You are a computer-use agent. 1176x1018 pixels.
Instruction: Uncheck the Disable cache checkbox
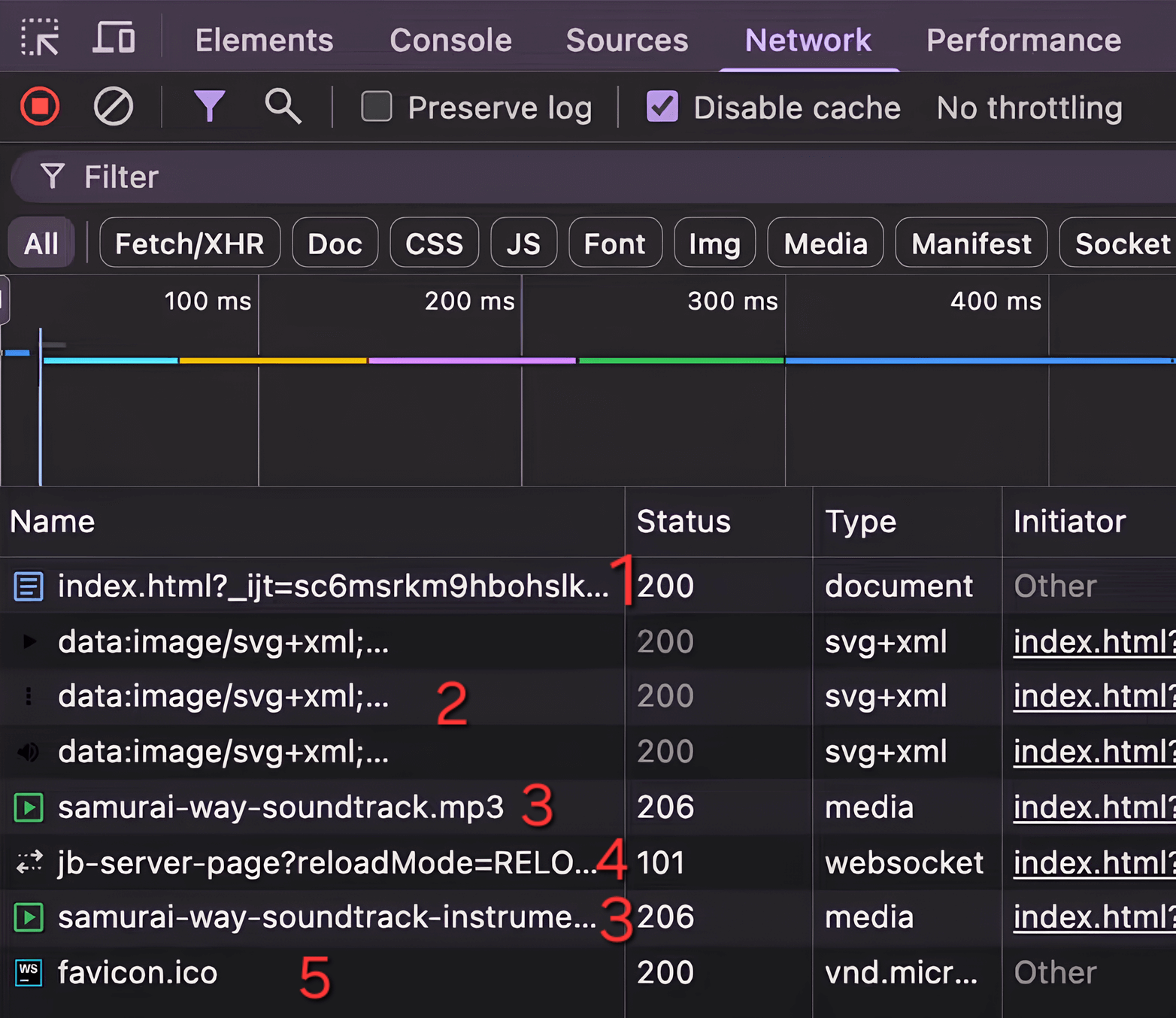pos(662,107)
